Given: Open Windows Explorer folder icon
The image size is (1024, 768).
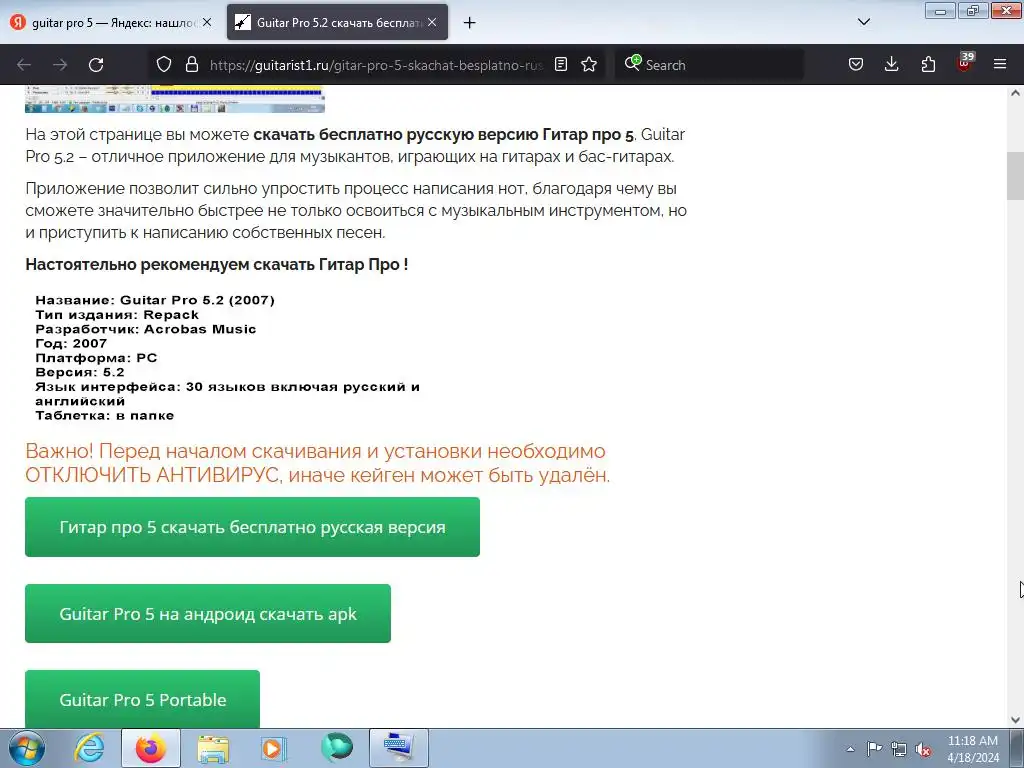Looking at the screenshot, I should pos(213,748).
